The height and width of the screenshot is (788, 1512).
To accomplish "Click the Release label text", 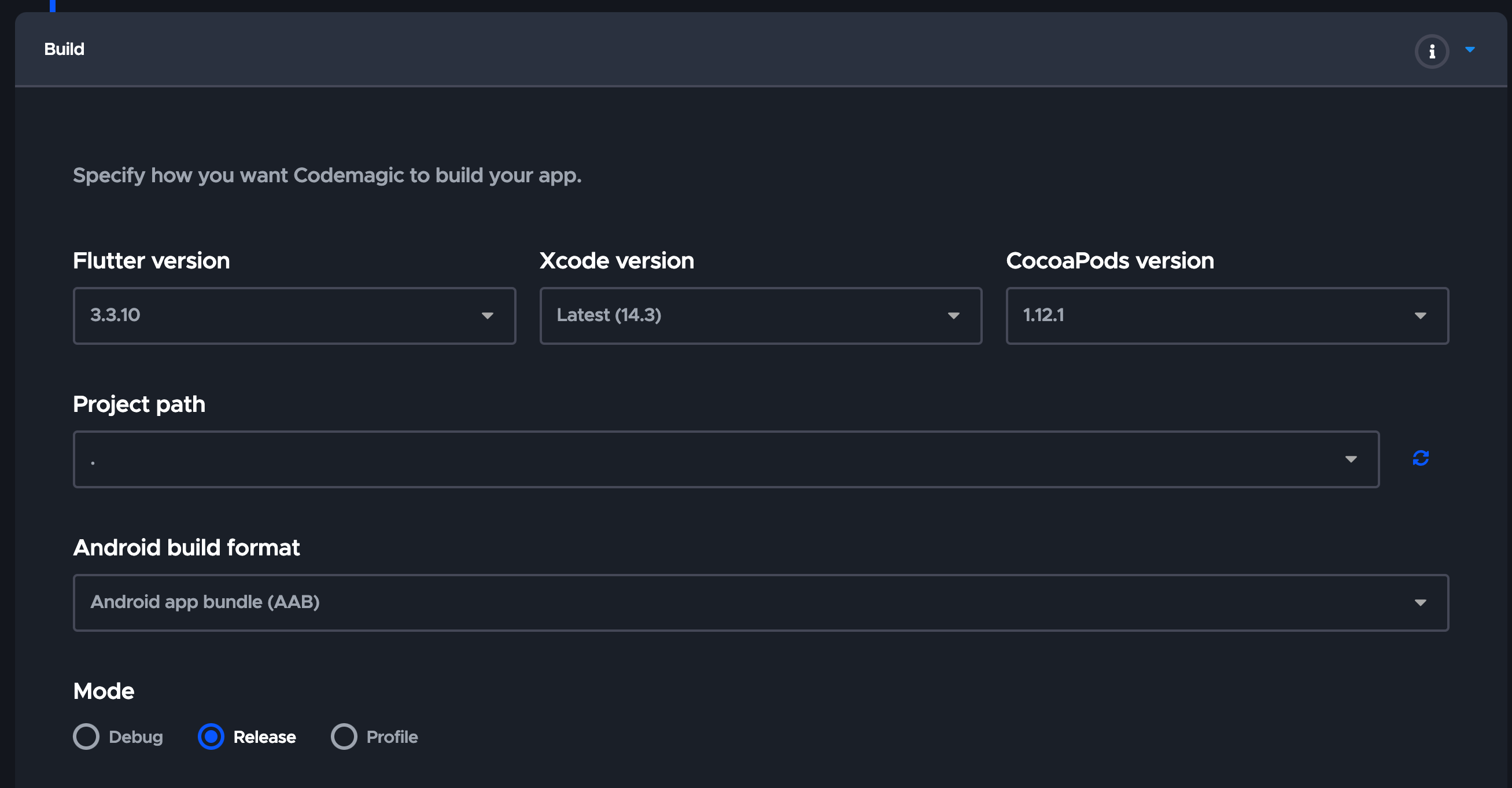I will [x=265, y=737].
